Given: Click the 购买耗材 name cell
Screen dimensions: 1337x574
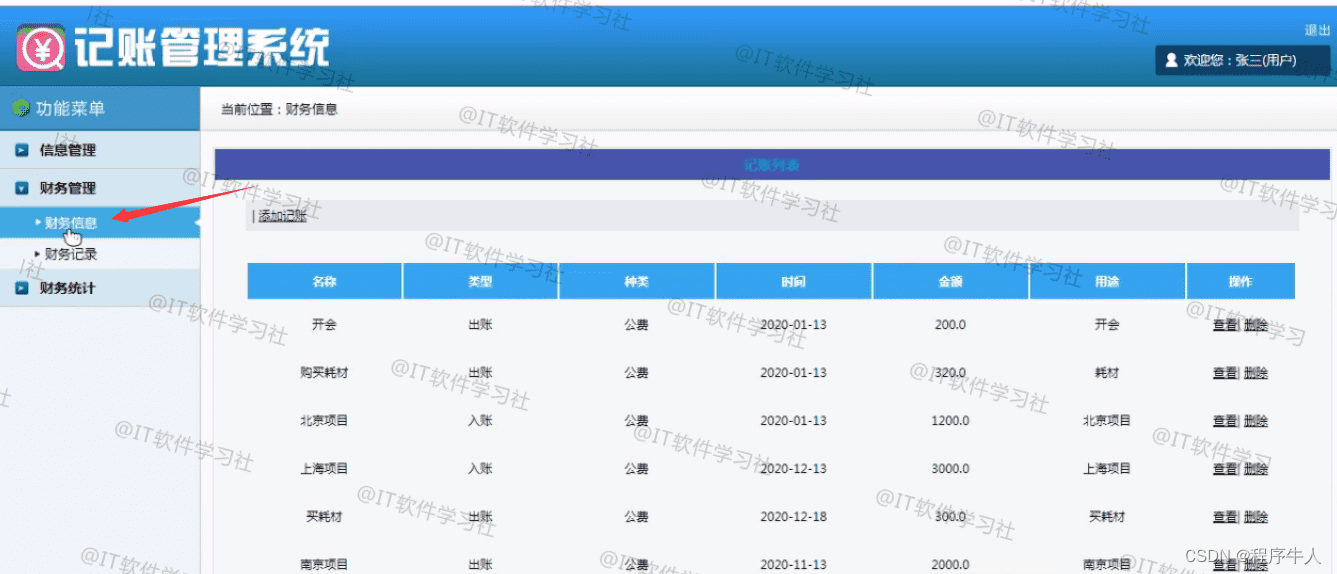Looking at the screenshot, I should [324, 373].
